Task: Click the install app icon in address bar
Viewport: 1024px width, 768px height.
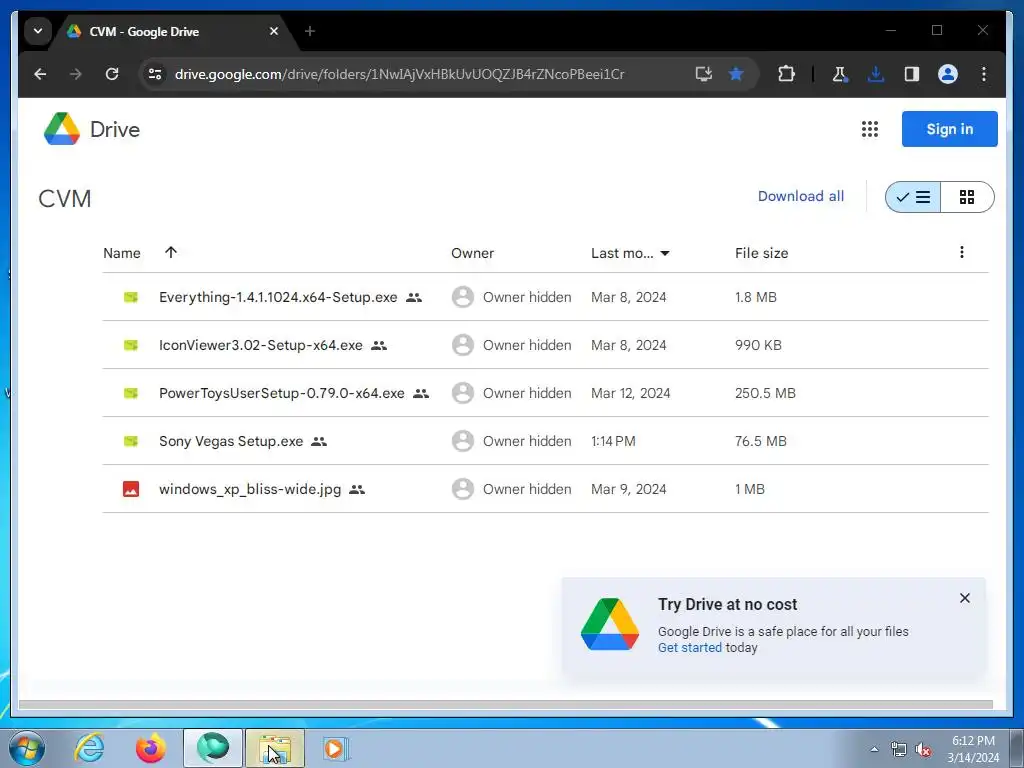Action: pos(703,74)
